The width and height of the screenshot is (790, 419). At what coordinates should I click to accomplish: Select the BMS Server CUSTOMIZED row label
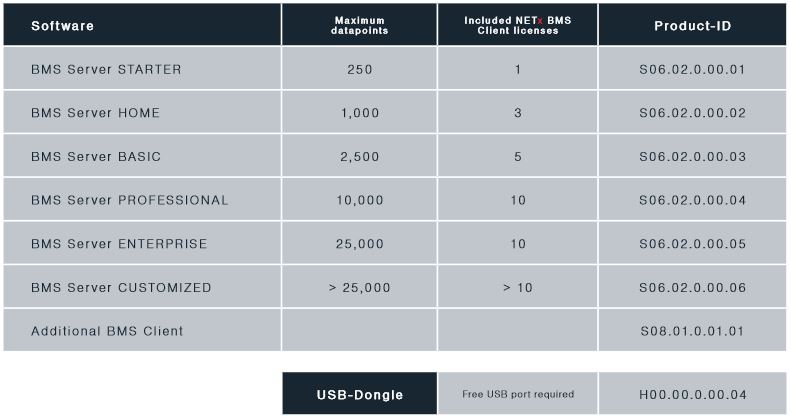[121, 288]
